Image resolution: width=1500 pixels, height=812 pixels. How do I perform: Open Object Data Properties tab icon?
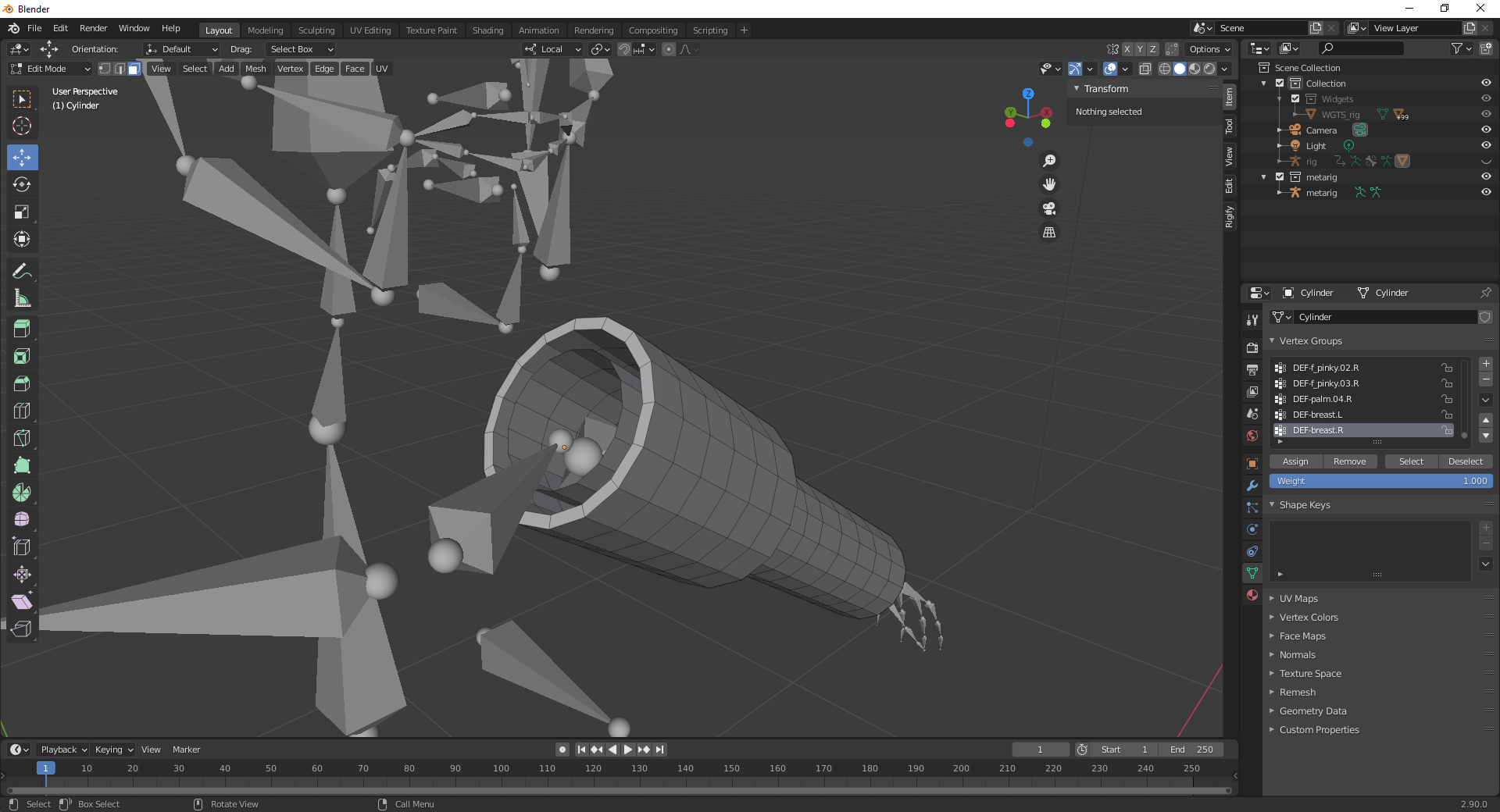point(1252,573)
